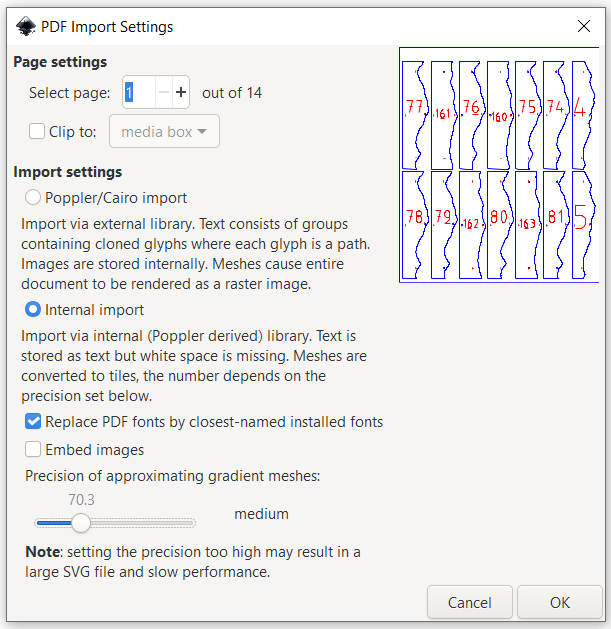Click the gradient mesh precision slider handle
Image resolution: width=611 pixels, height=629 pixels.
point(81,522)
